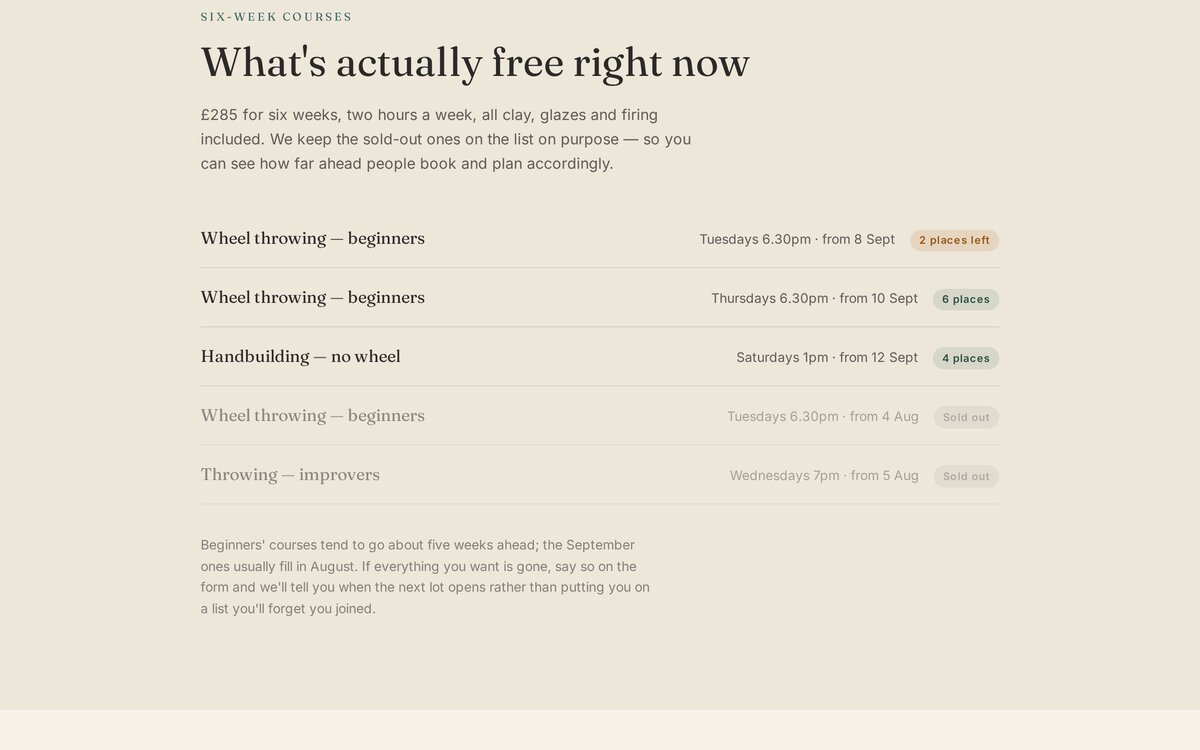Screen dimensions: 1200x750
Task: Open the Tuesdays 8 Sept Wheel throwing course
Action: (x=599, y=239)
